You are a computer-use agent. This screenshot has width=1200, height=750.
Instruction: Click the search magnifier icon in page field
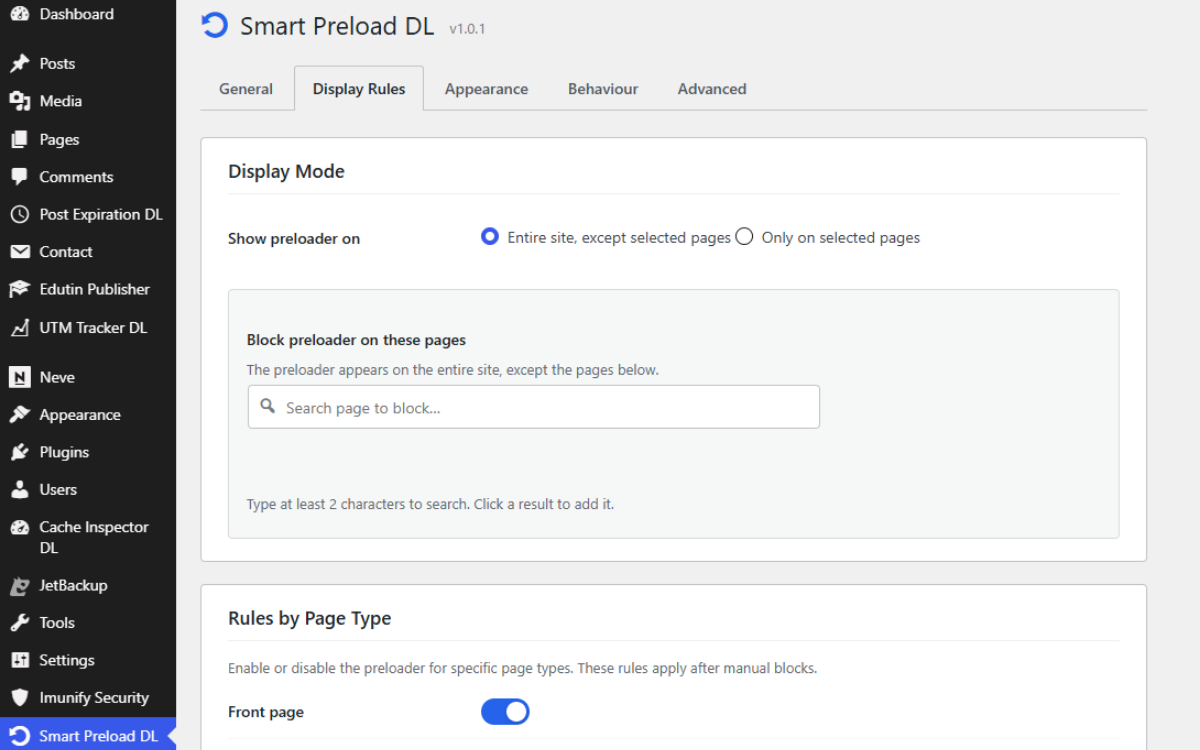[x=267, y=406]
